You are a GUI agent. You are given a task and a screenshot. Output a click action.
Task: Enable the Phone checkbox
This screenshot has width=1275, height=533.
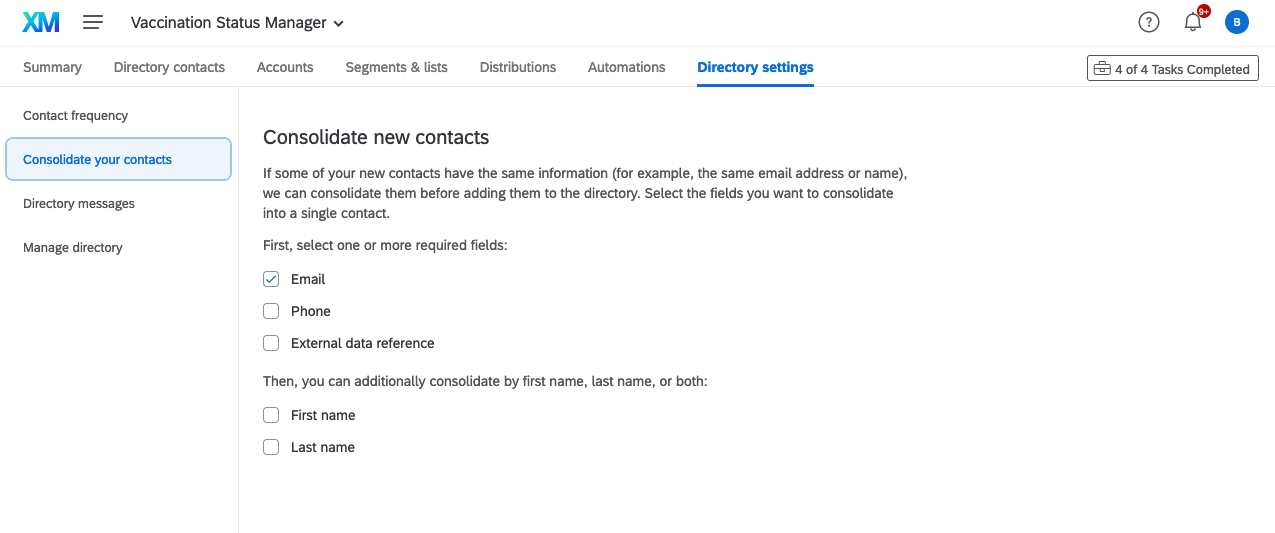[271, 311]
